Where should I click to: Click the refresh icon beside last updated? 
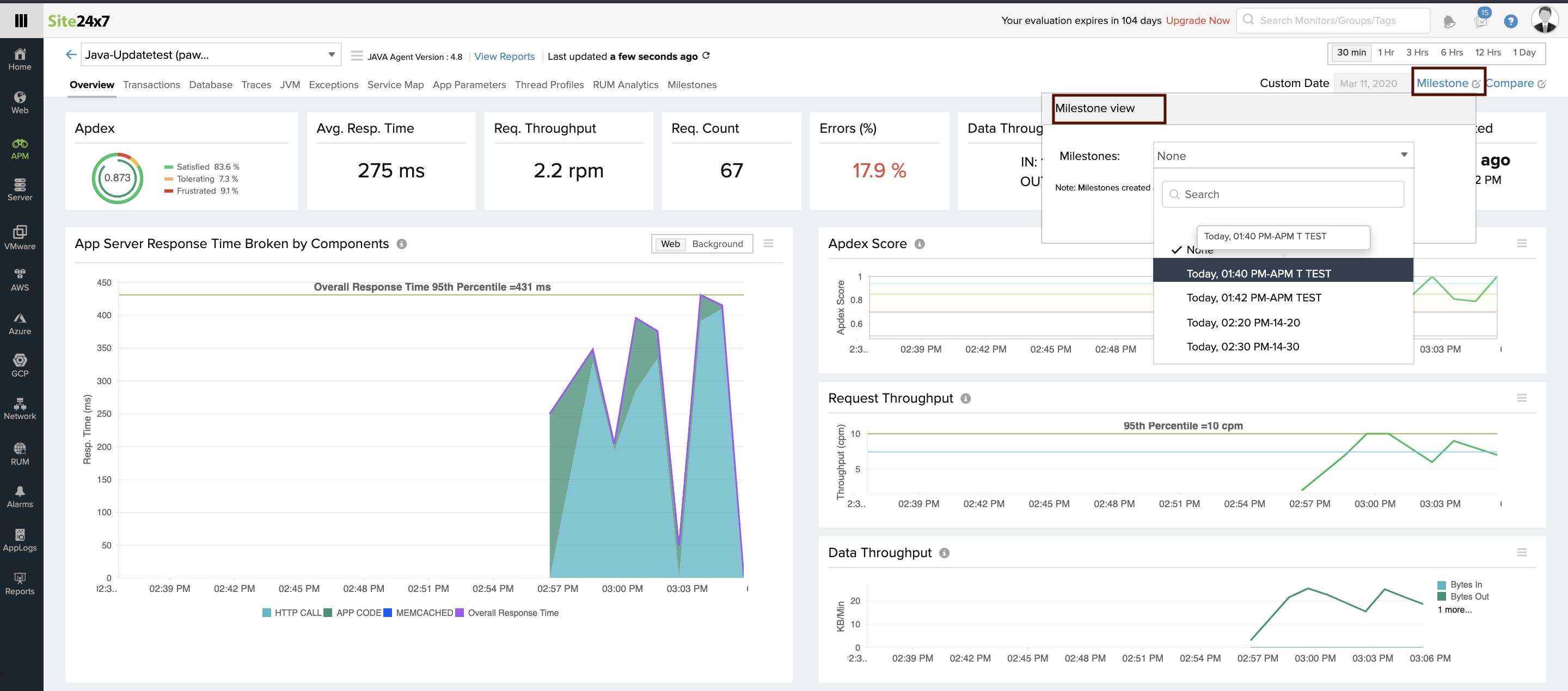[x=706, y=55]
